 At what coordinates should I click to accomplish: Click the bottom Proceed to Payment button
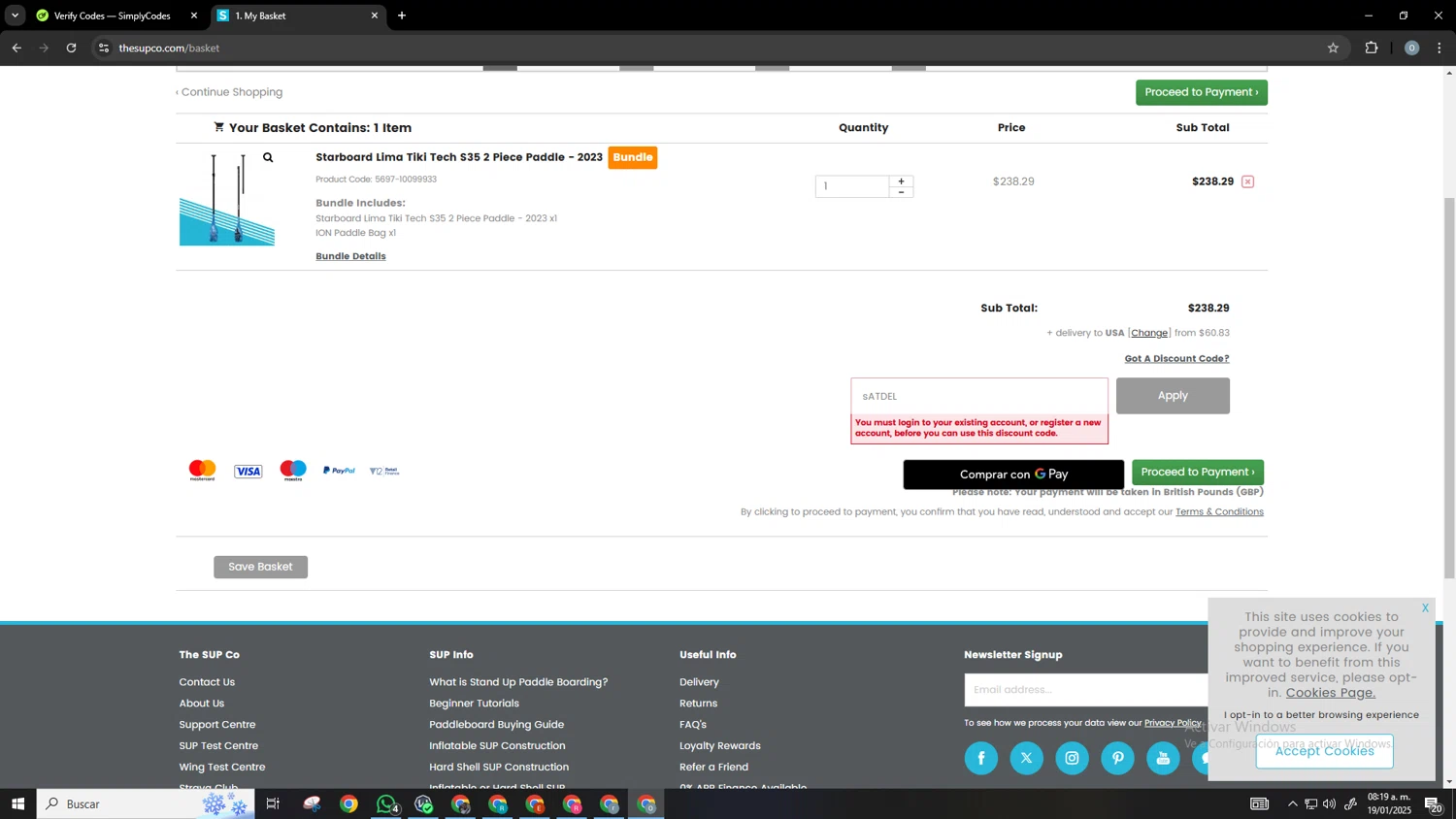[x=1197, y=473]
